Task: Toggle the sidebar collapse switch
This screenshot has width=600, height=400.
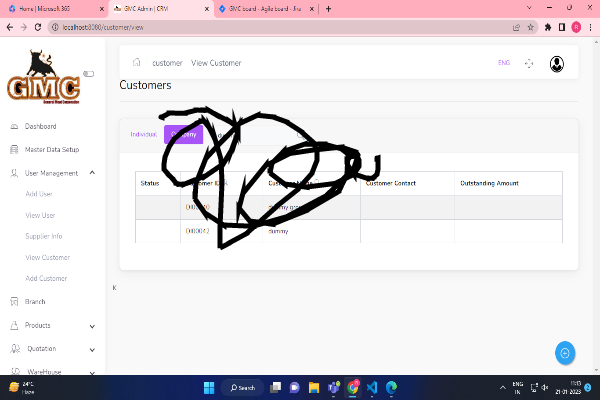Action: 88,73
